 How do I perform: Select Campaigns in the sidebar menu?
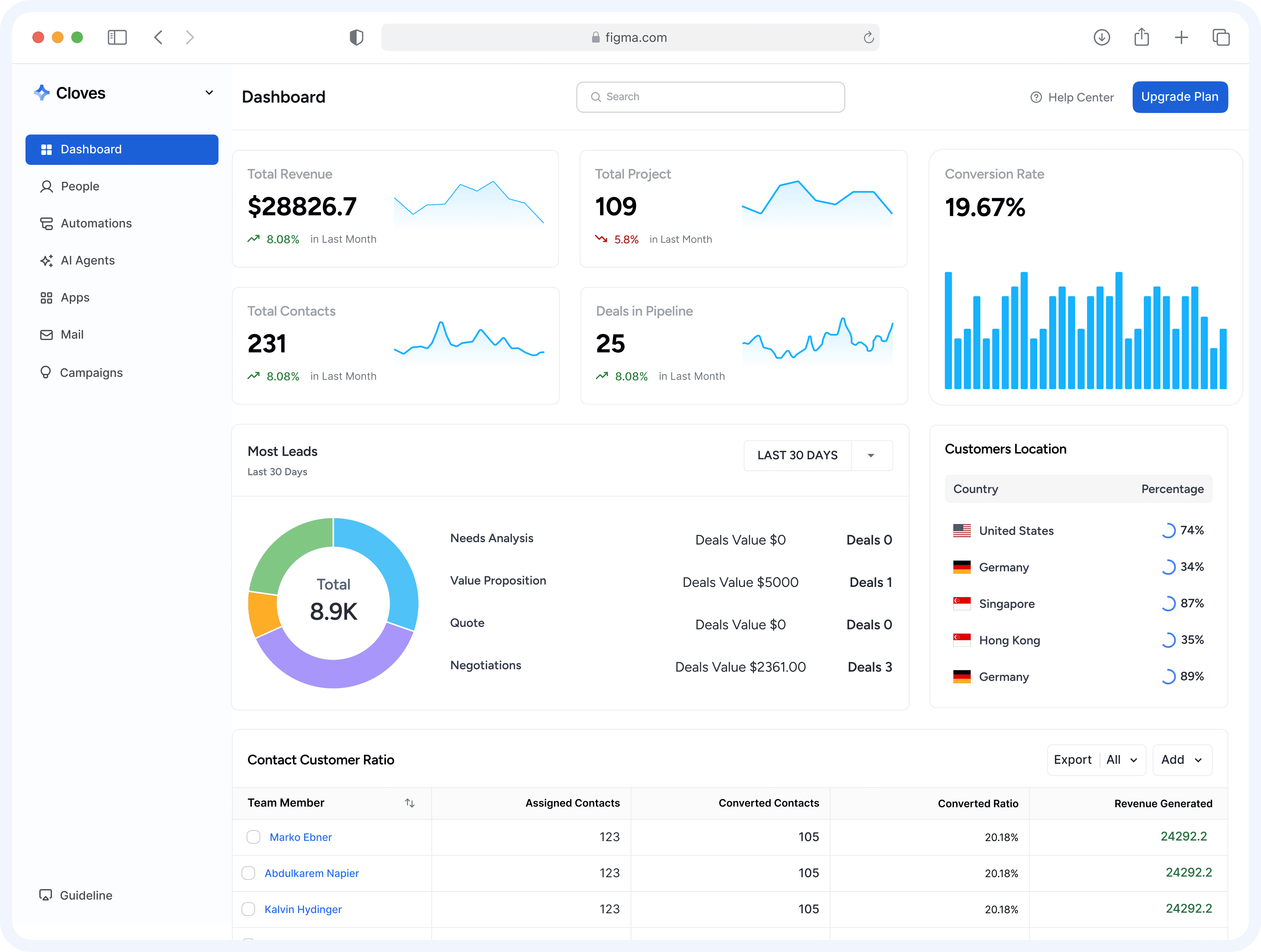[x=47, y=372]
